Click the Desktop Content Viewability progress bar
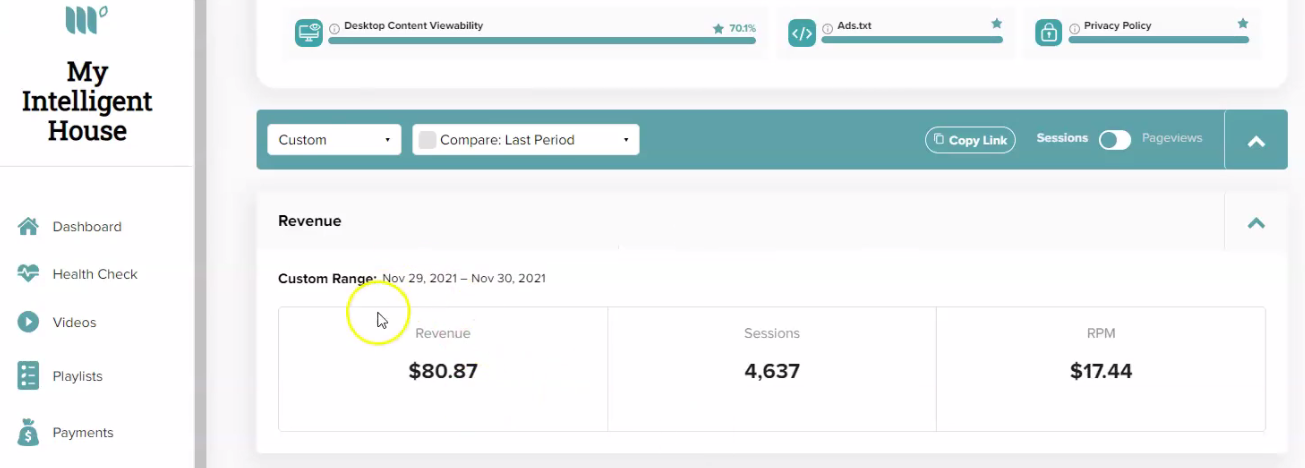The image size is (1305, 468). coord(542,41)
